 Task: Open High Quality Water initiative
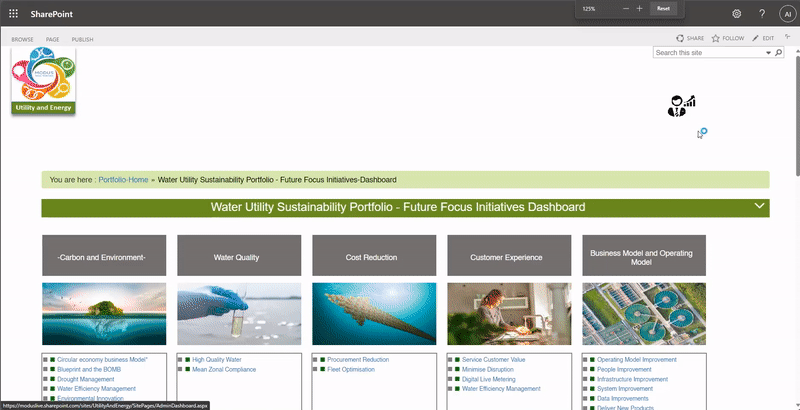217,360
